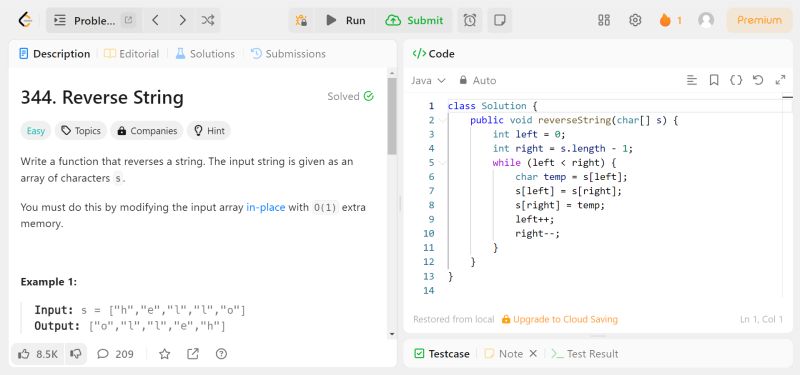Open the debugger bug icon
Viewport: 800px width, 375px height.
(302, 20)
